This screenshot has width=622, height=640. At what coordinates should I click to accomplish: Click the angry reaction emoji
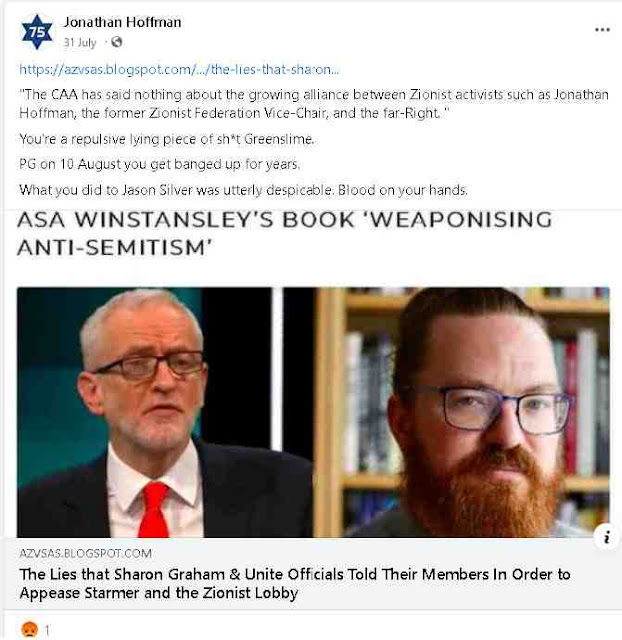(29, 630)
